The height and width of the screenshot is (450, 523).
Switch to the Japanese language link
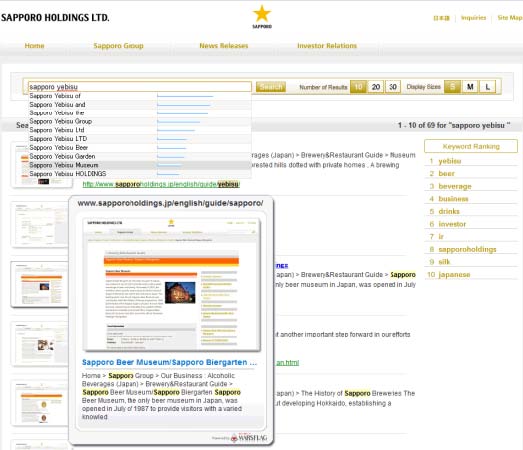tap(441, 18)
